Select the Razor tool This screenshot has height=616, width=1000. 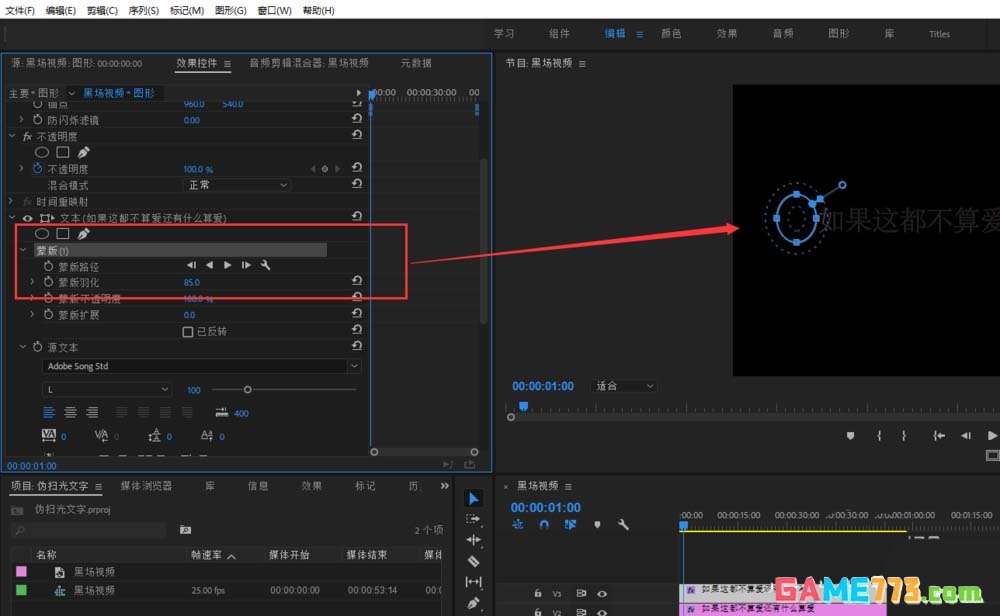(473, 561)
